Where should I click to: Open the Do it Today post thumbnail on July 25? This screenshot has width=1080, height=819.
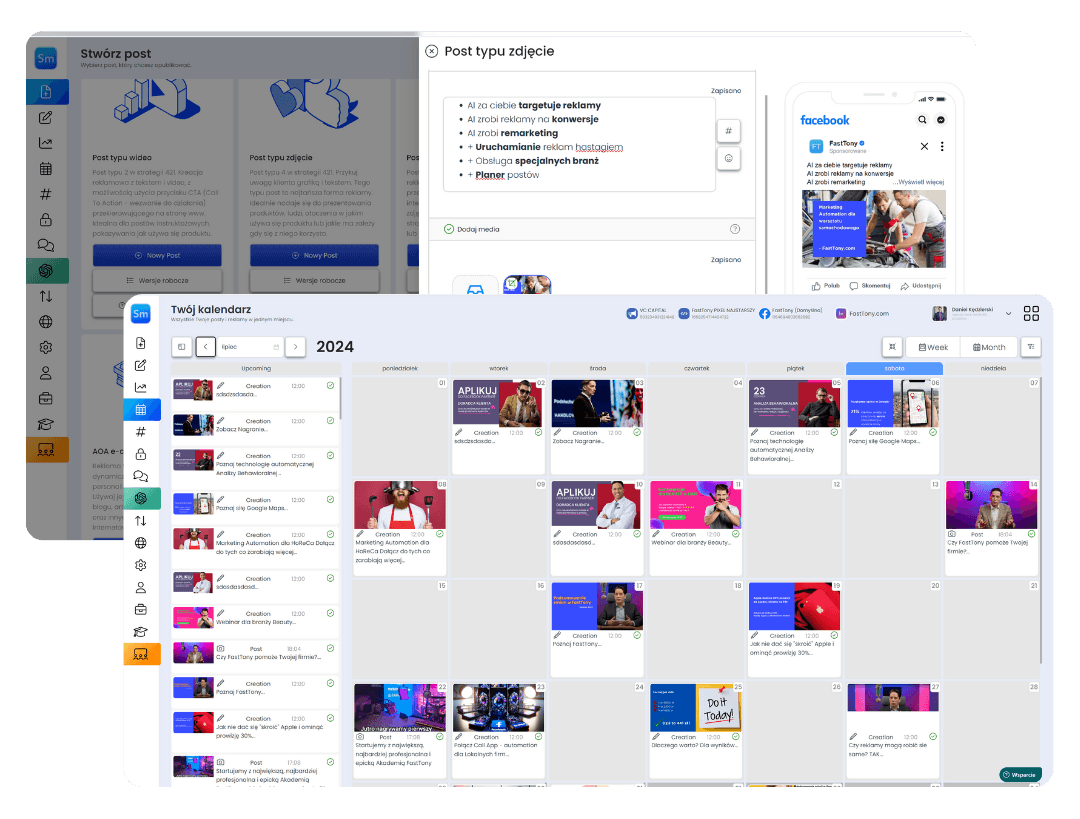[x=696, y=707]
